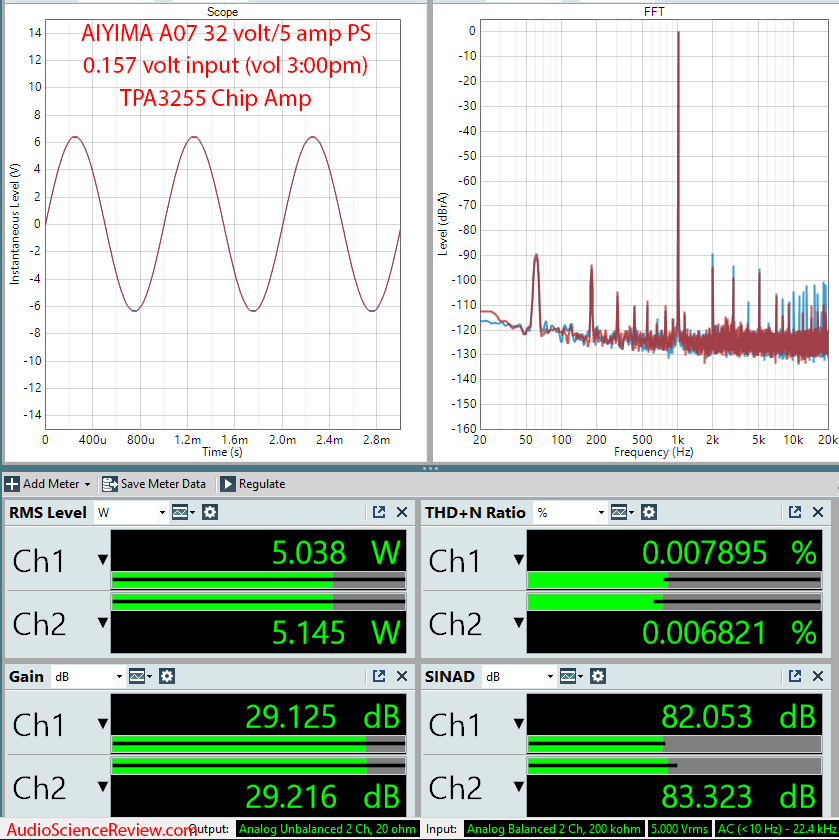The height and width of the screenshot is (840, 839).
Task: Open the SINAD unit dropdown showing dB
Action: tap(519, 677)
